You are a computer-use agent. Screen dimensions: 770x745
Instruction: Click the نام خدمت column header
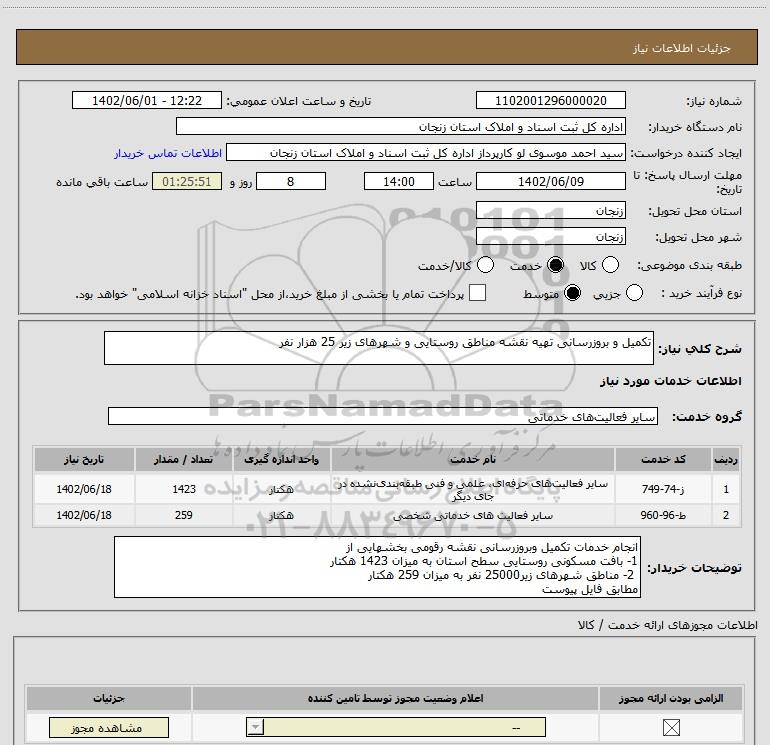(x=472, y=460)
